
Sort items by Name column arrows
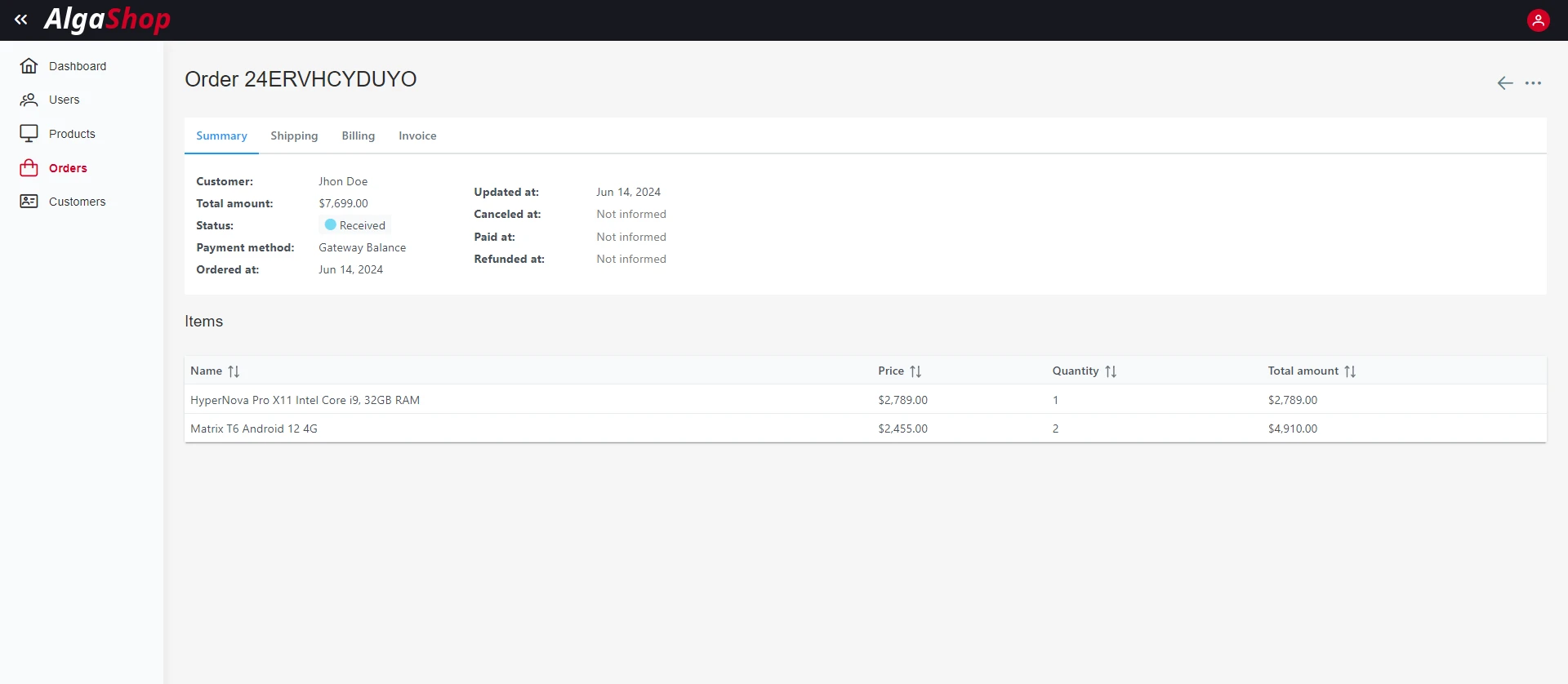click(x=234, y=371)
